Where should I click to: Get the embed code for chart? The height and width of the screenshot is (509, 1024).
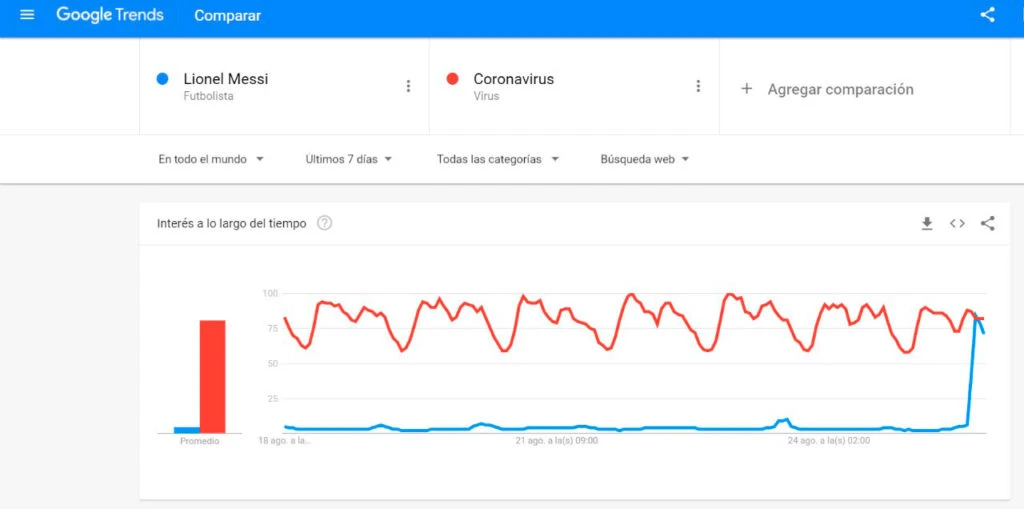click(957, 223)
